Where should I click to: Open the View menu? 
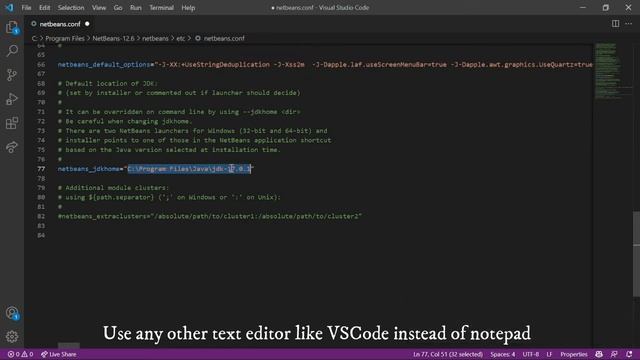tap(99, 8)
